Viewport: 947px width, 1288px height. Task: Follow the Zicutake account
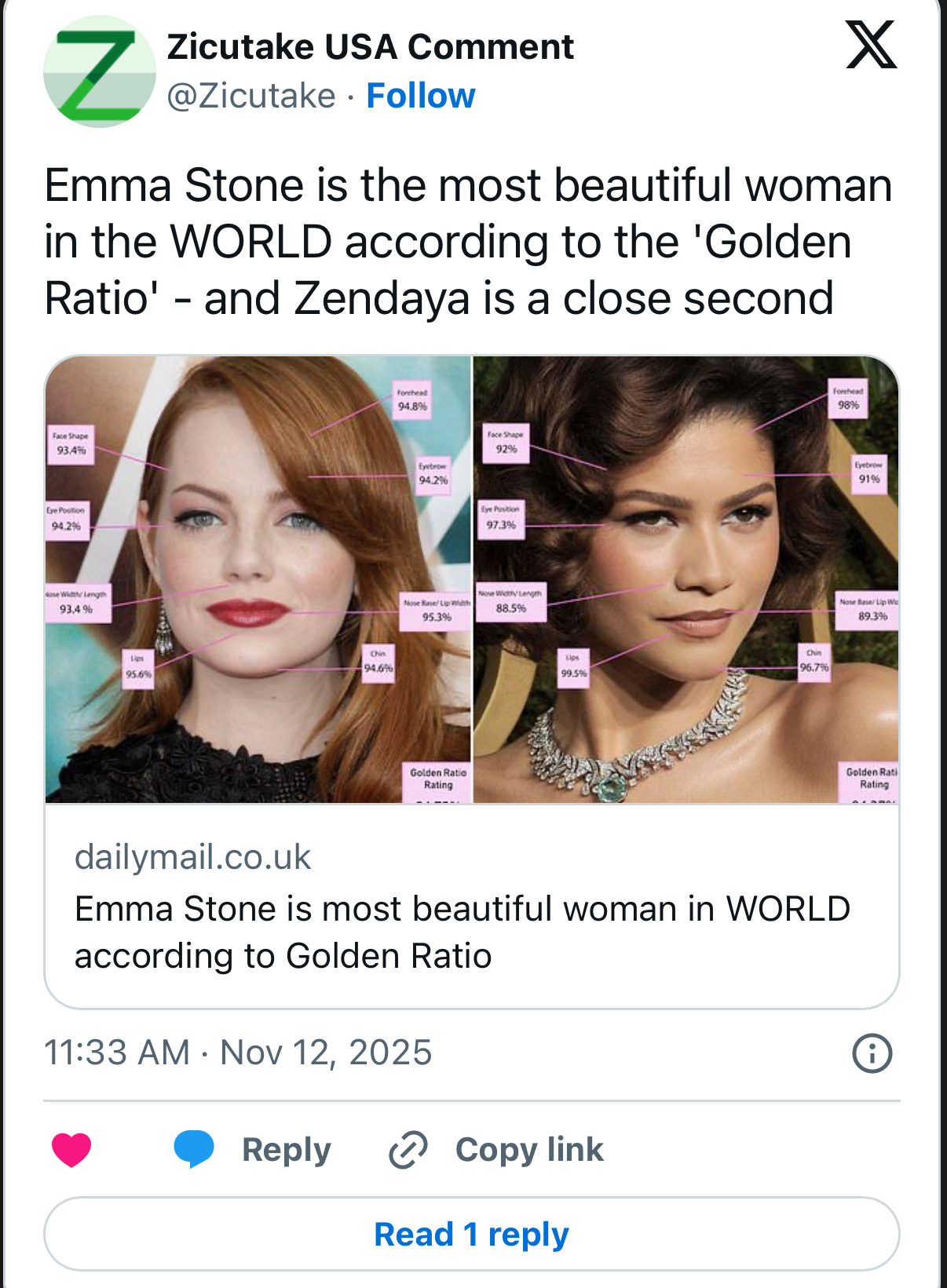[x=421, y=96]
